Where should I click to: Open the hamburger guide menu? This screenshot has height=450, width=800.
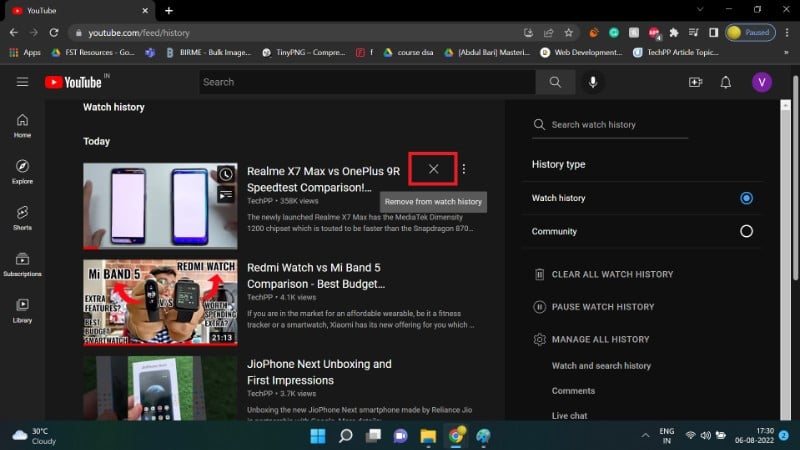click(22, 82)
